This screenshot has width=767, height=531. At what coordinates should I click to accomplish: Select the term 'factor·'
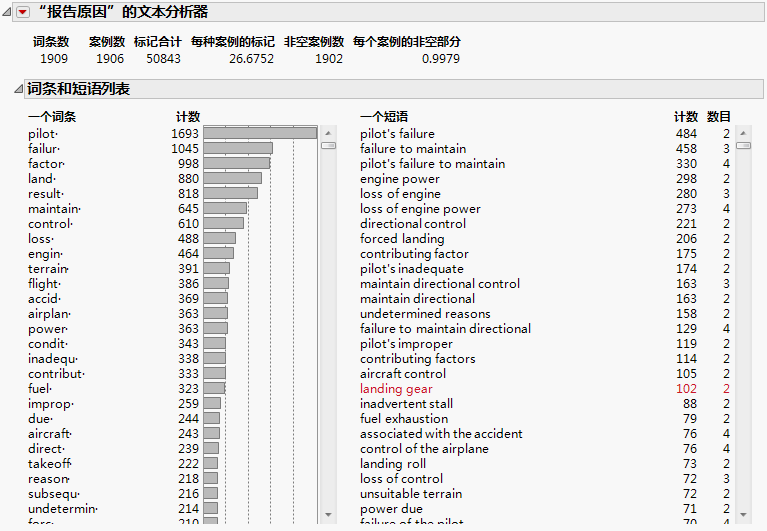[46, 164]
